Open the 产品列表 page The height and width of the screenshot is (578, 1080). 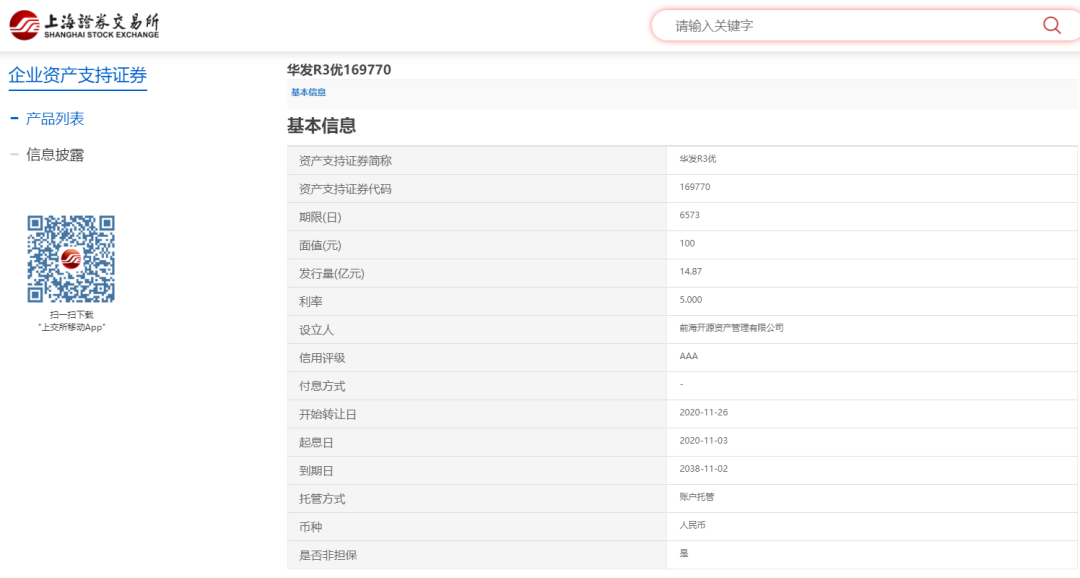pyautogui.click(x=58, y=117)
